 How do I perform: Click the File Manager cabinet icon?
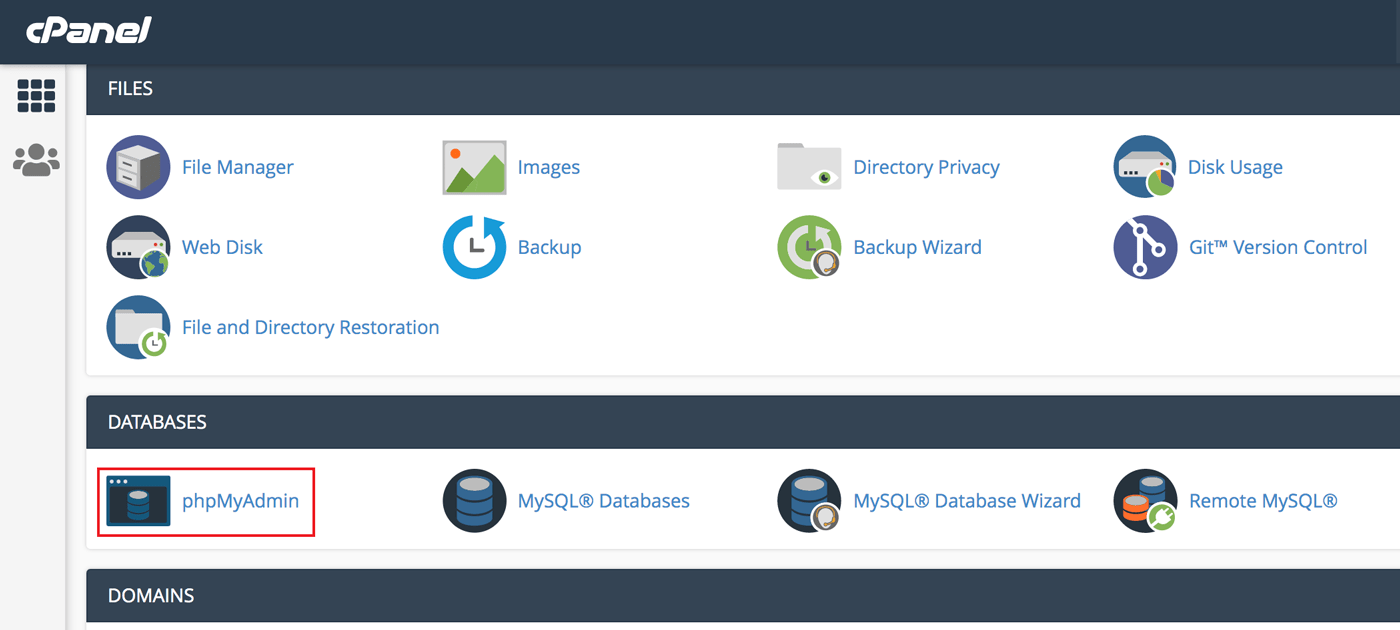pyautogui.click(x=138, y=167)
